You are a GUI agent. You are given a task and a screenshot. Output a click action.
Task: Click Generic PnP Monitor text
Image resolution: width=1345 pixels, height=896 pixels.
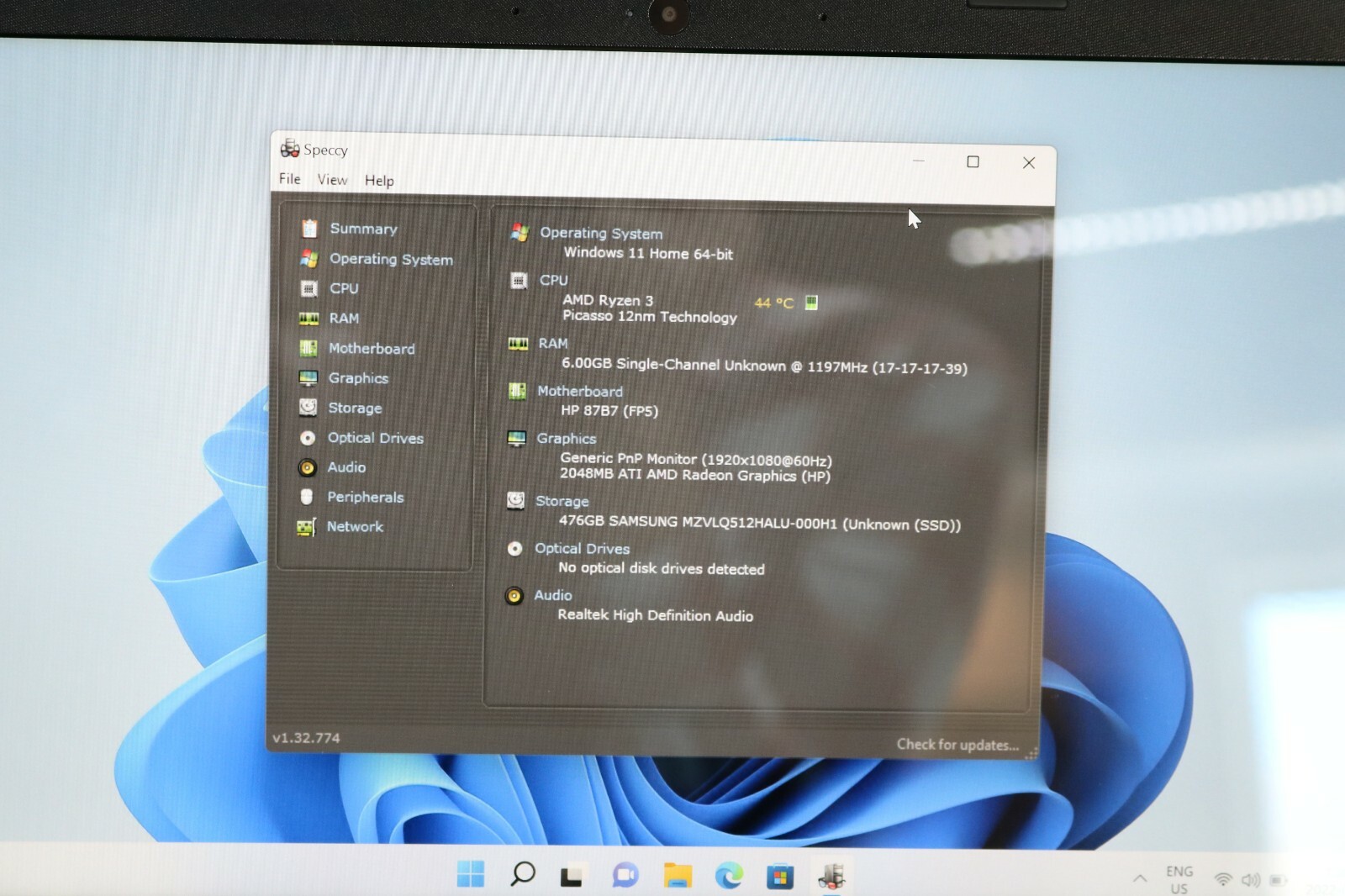pyautogui.click(x=696, y=460)
